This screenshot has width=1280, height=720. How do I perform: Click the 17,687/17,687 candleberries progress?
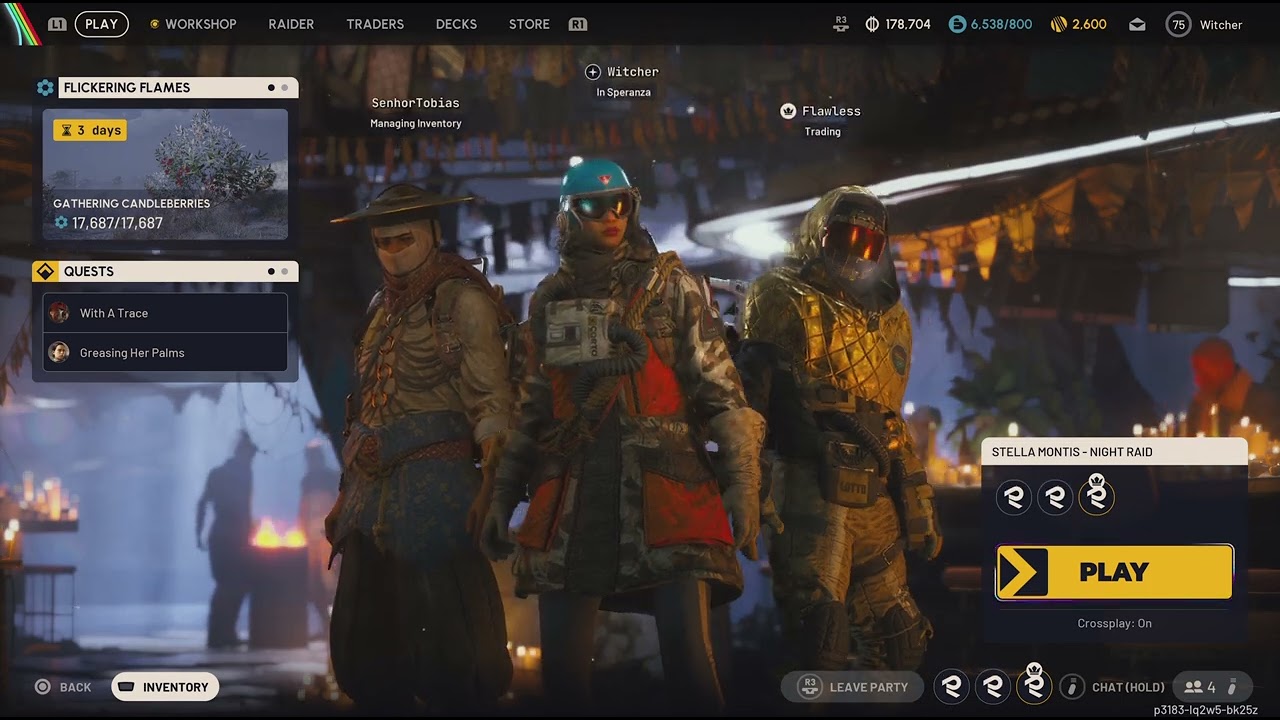tap(117, 223)
